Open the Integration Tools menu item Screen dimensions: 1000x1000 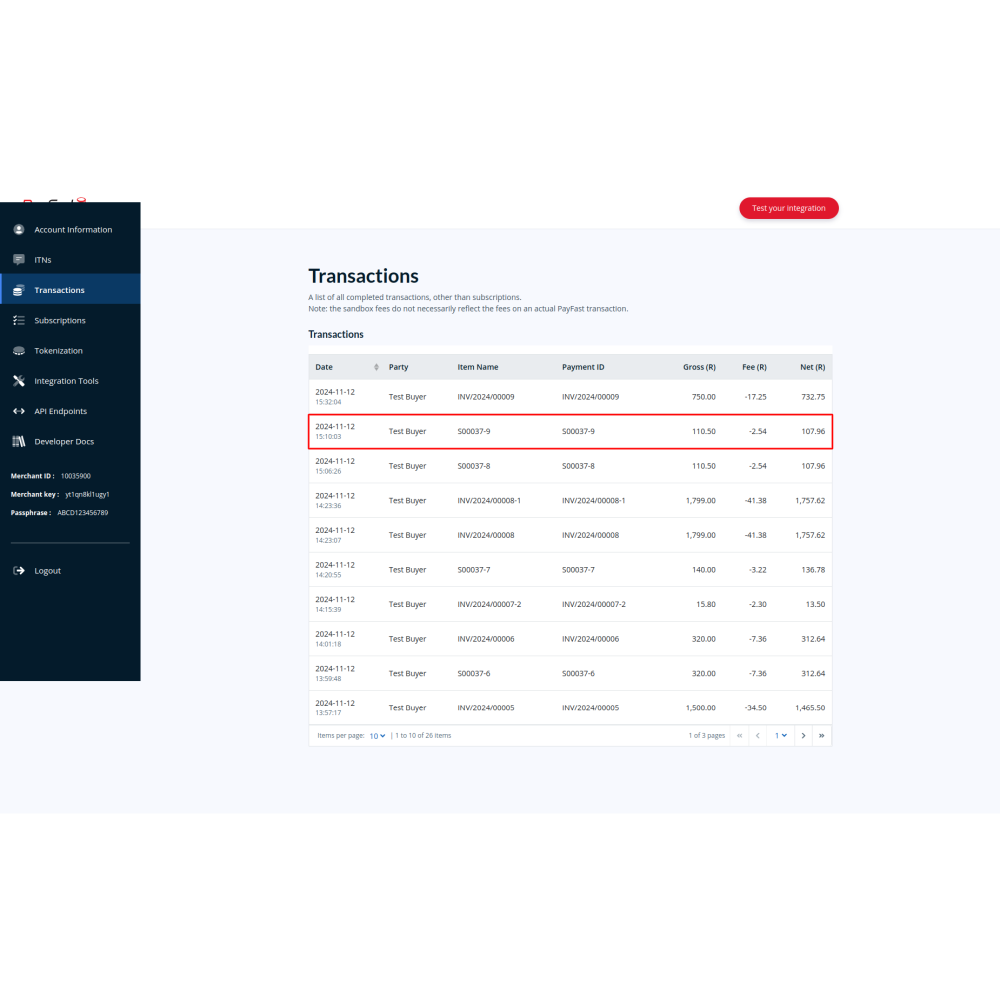tap(70, 381)
